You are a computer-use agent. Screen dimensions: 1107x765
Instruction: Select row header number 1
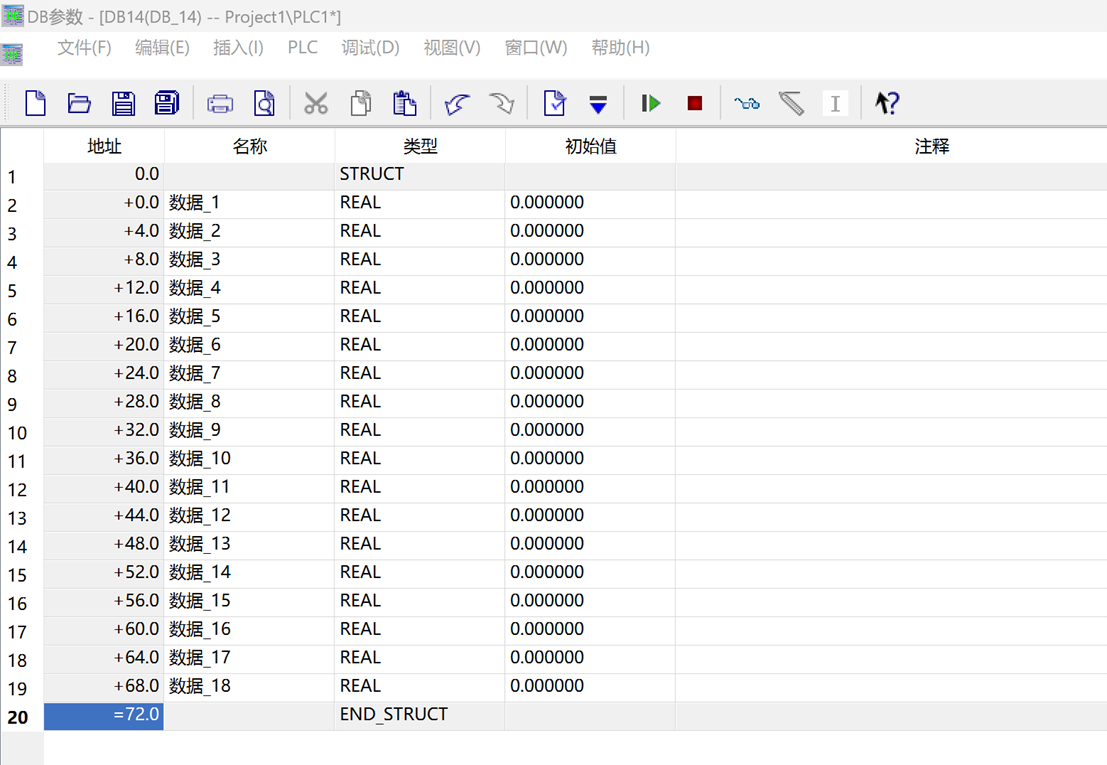pyautogui.click(x=22, y=176)
